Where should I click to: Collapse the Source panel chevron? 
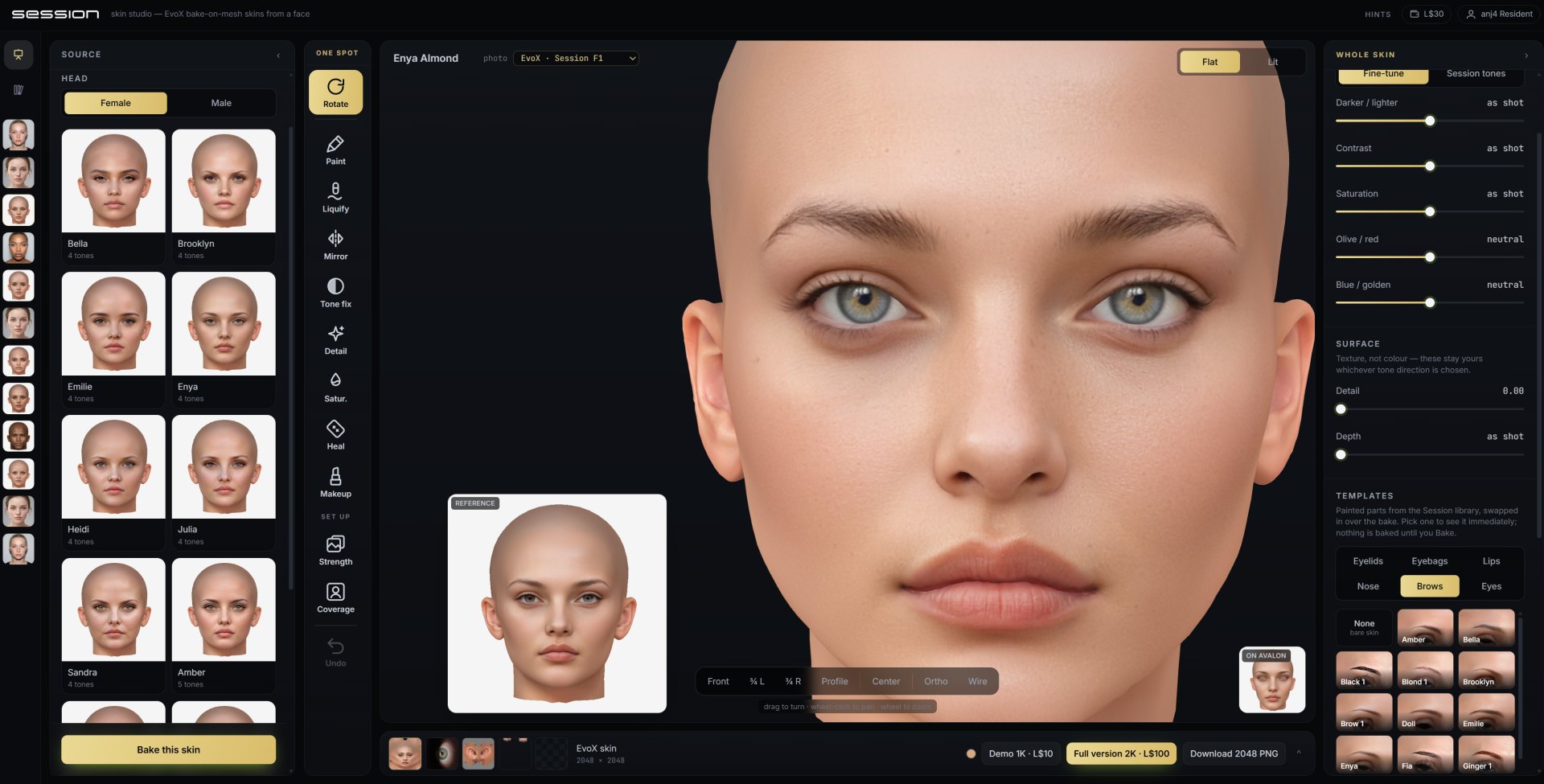[x=278, y=55]
